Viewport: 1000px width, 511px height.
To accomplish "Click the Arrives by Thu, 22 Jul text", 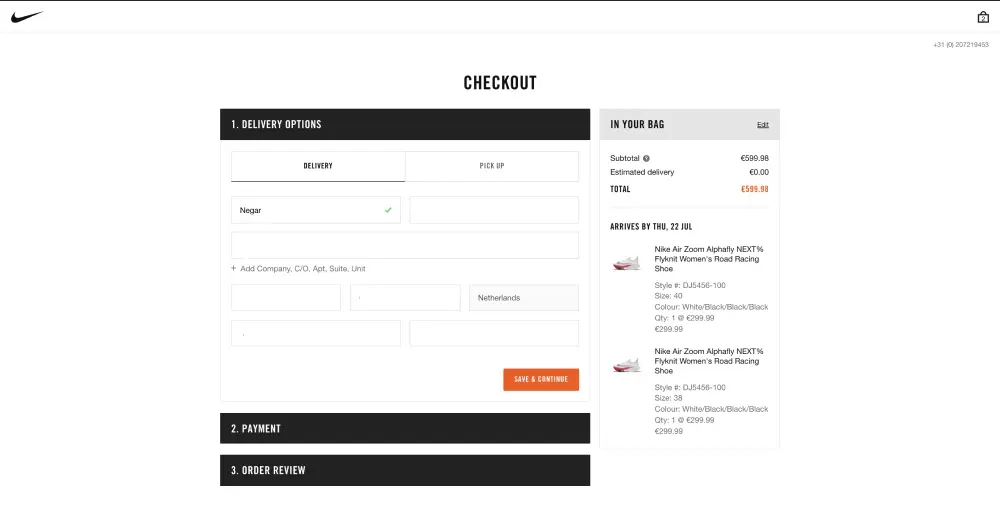I will [651, 226].
